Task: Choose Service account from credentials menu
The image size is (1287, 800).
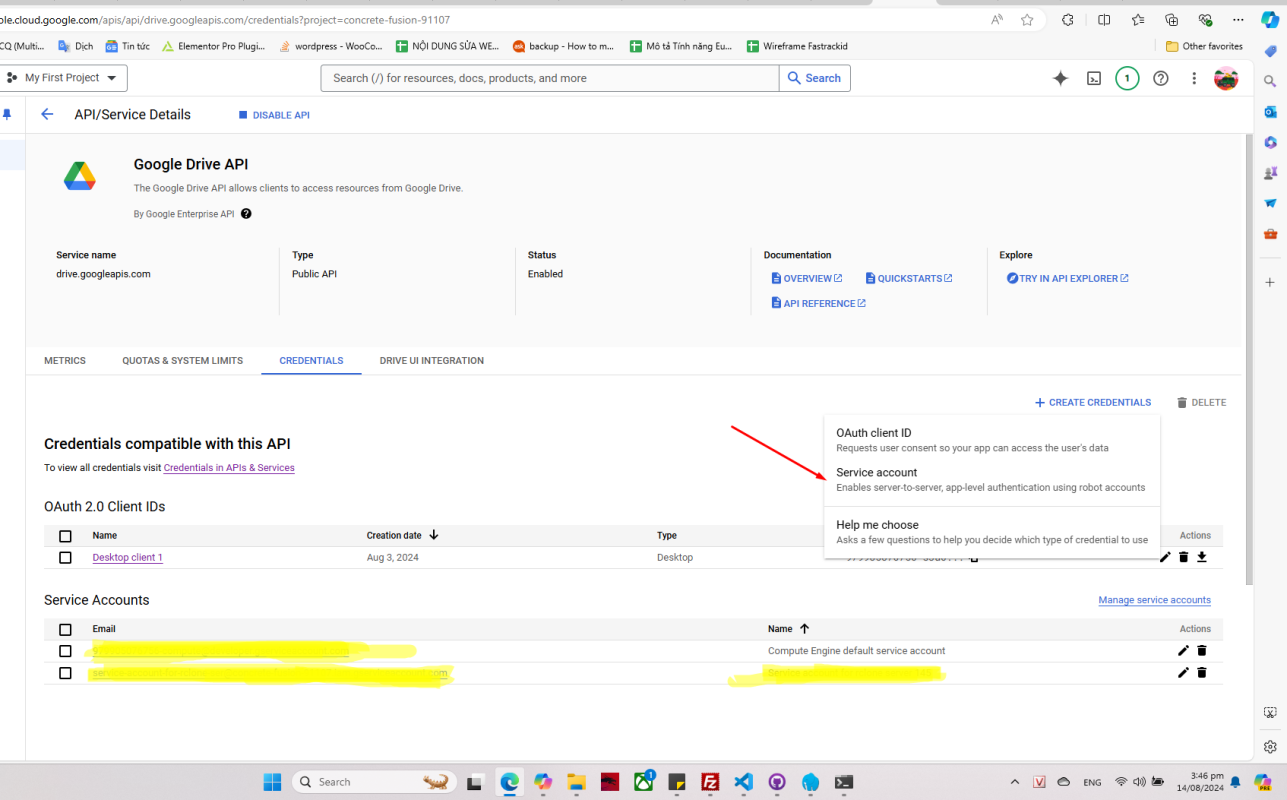Action: (991, 479)
